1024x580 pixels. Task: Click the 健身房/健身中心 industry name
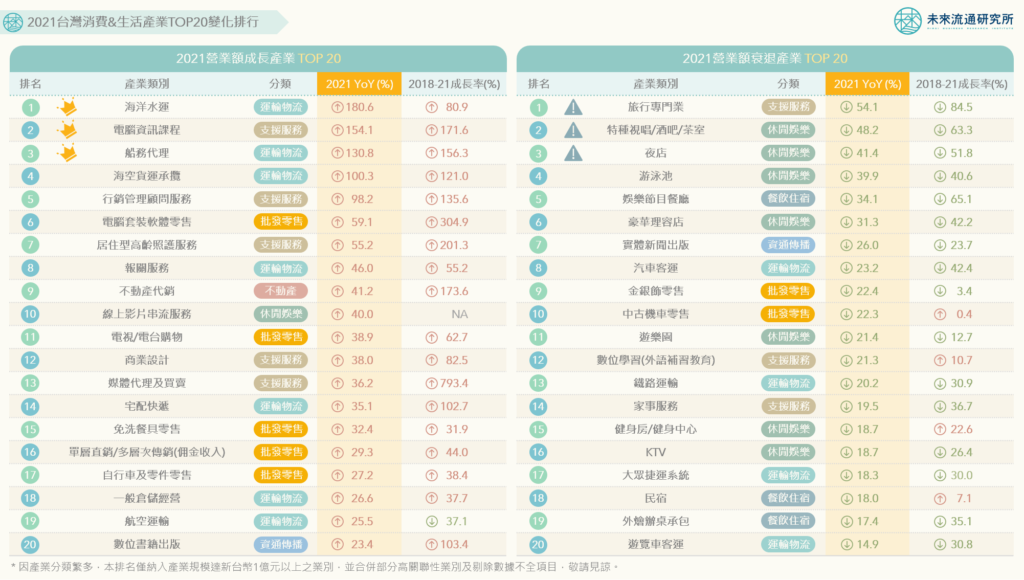click(656, 429)
